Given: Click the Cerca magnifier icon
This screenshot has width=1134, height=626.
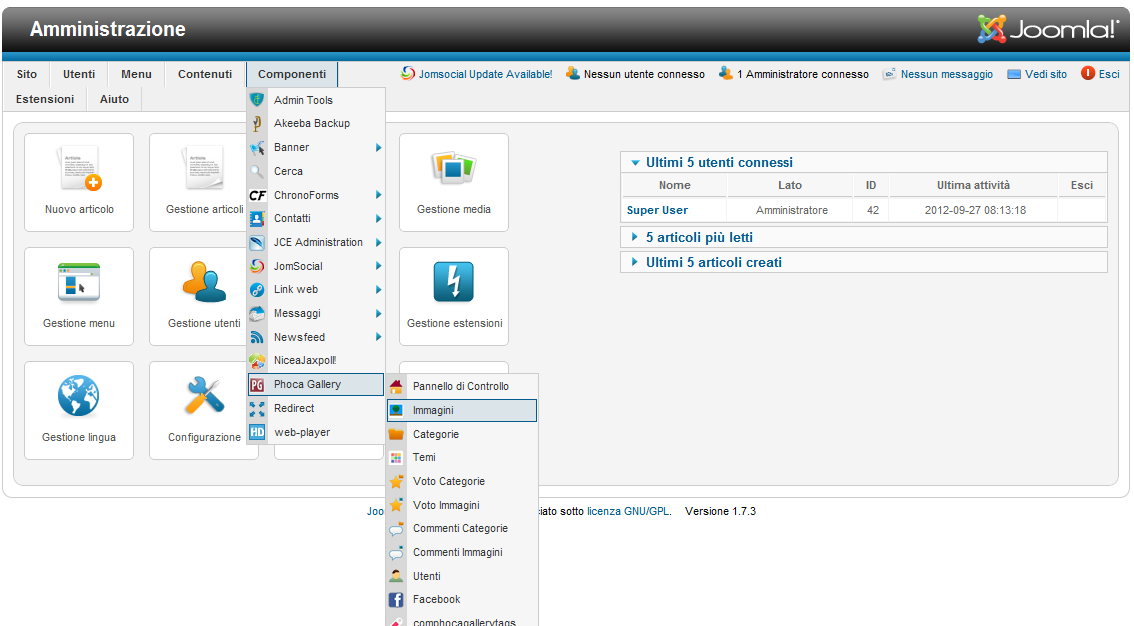Looking at the screenshot, I should [257, 171].
